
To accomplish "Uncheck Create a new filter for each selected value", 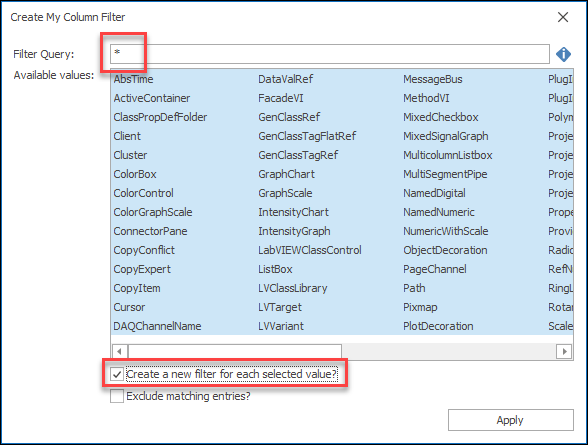I will (117, 374).
